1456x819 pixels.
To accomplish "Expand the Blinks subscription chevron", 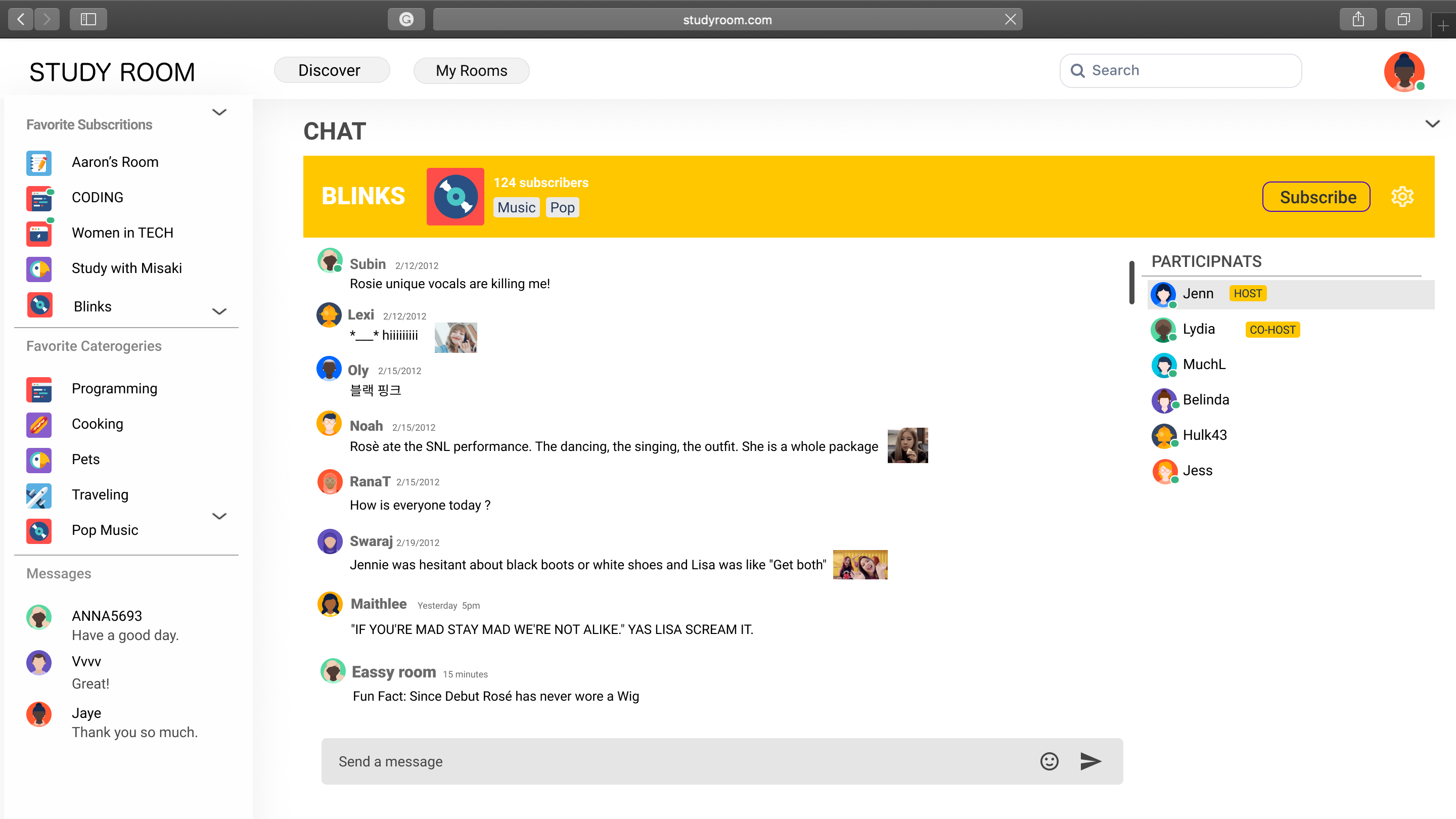I will tap(219, 311).
